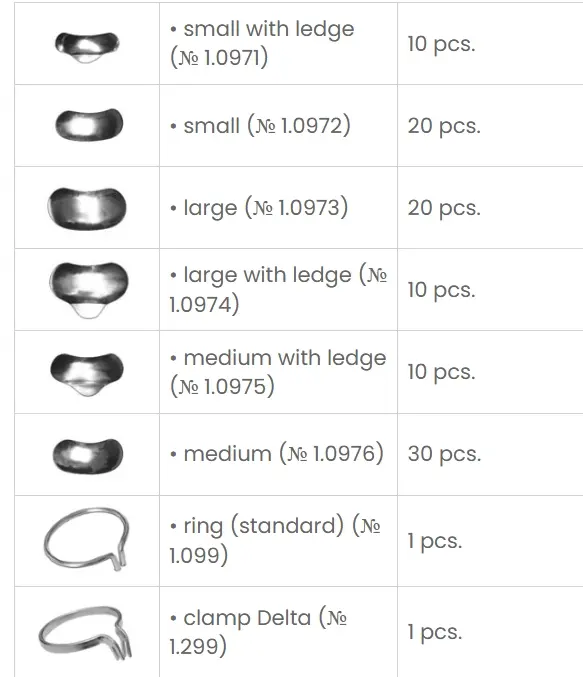The width and height of the screenshot is (583, 677).
Task: Select 'large with ledge (№ 1.0974)' text
Action: pos(278,290)
